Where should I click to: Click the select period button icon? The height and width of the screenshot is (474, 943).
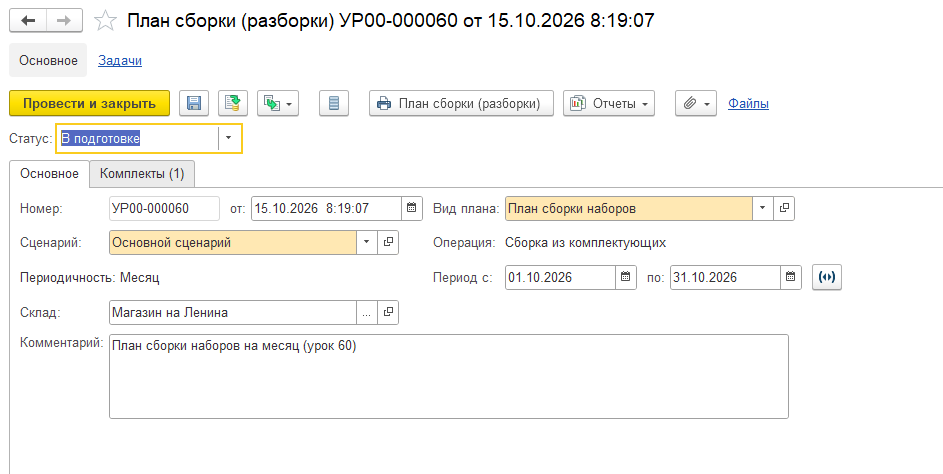tap(827, 277)
